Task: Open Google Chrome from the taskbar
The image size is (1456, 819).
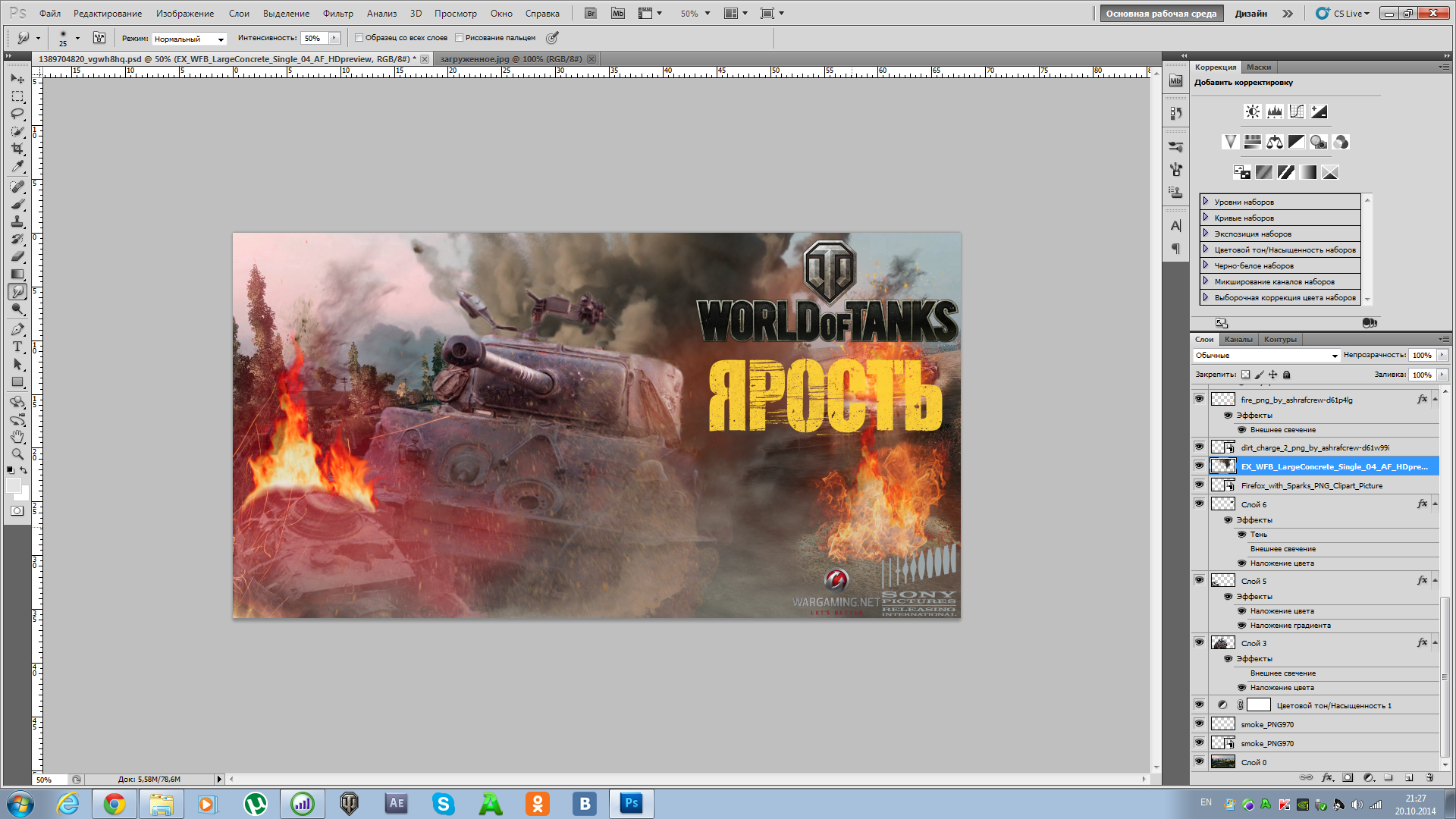Action: (x=115, y=804)
